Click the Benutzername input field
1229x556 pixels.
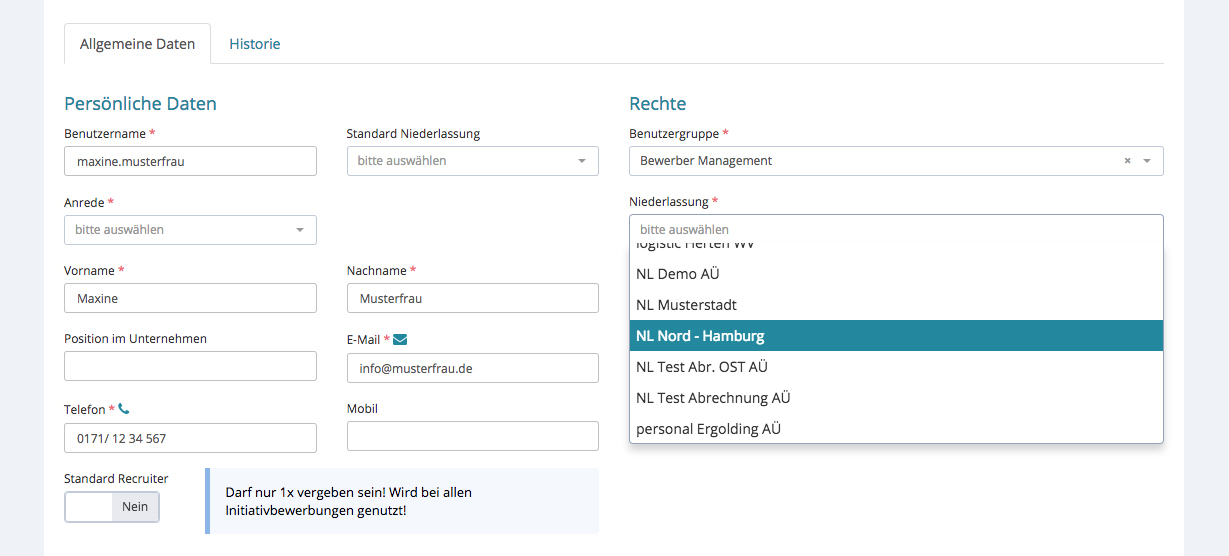pos(190,161)
